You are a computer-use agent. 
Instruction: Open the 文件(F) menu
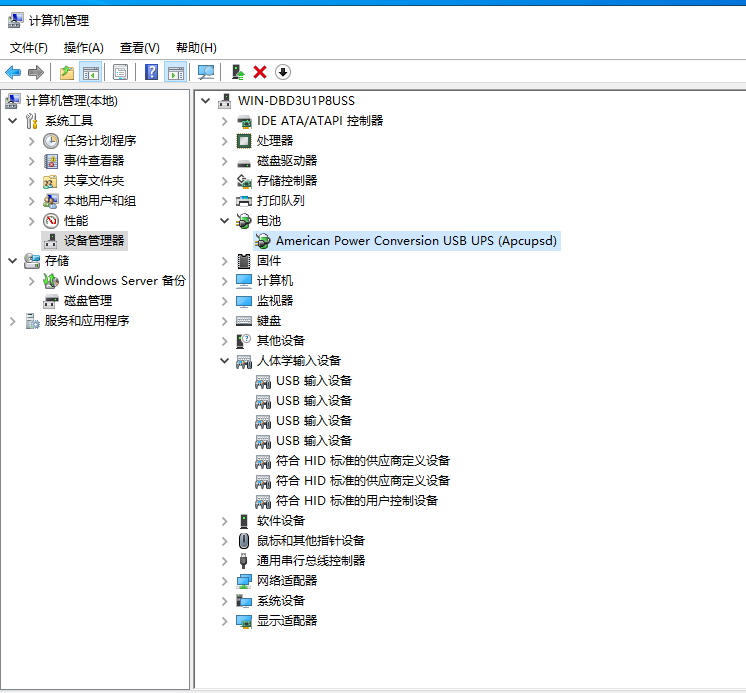click(x=29, y=48)
